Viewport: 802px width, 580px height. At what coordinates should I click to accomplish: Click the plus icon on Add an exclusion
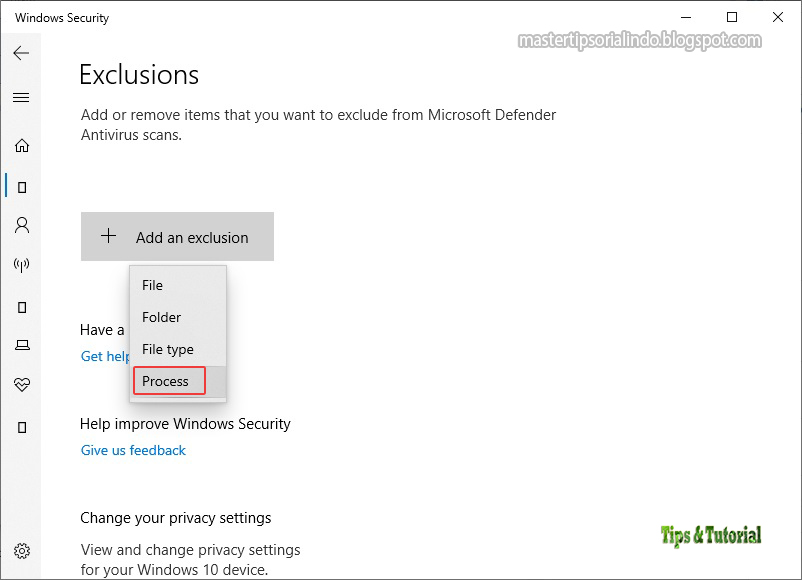108,236
